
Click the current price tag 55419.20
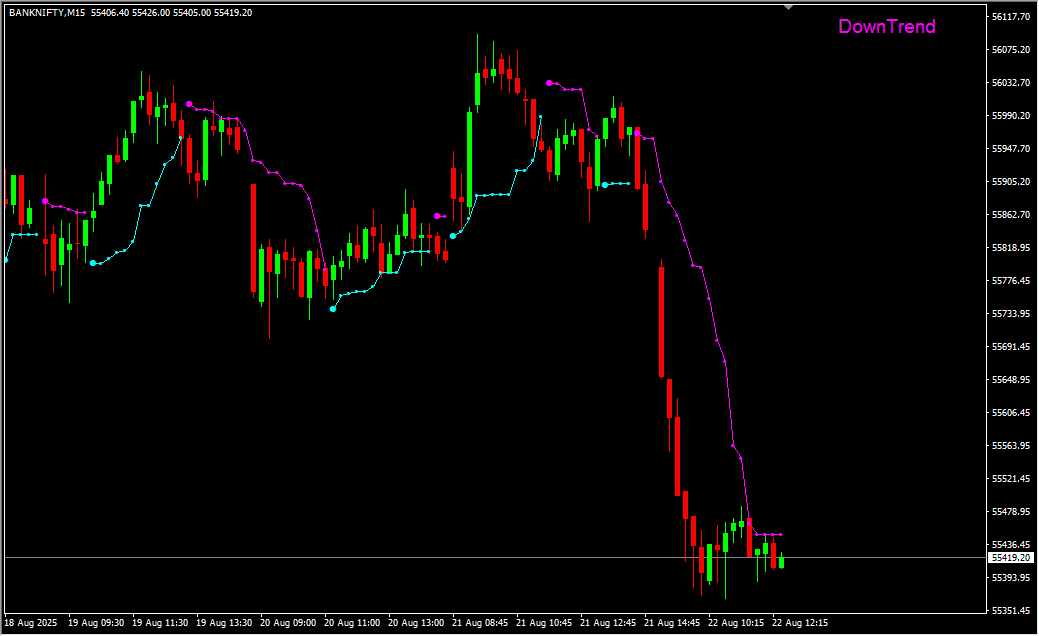(1010, 557)
